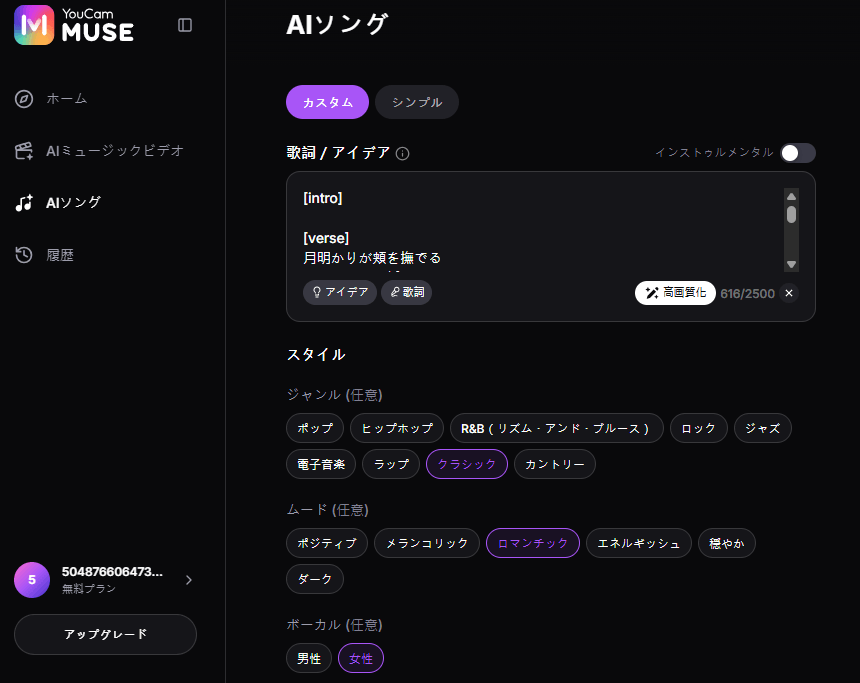Screen dimensions: 860x683
Task: Click the lyric line 月明かりが頬を撫でる
Action: coord(372,258)
